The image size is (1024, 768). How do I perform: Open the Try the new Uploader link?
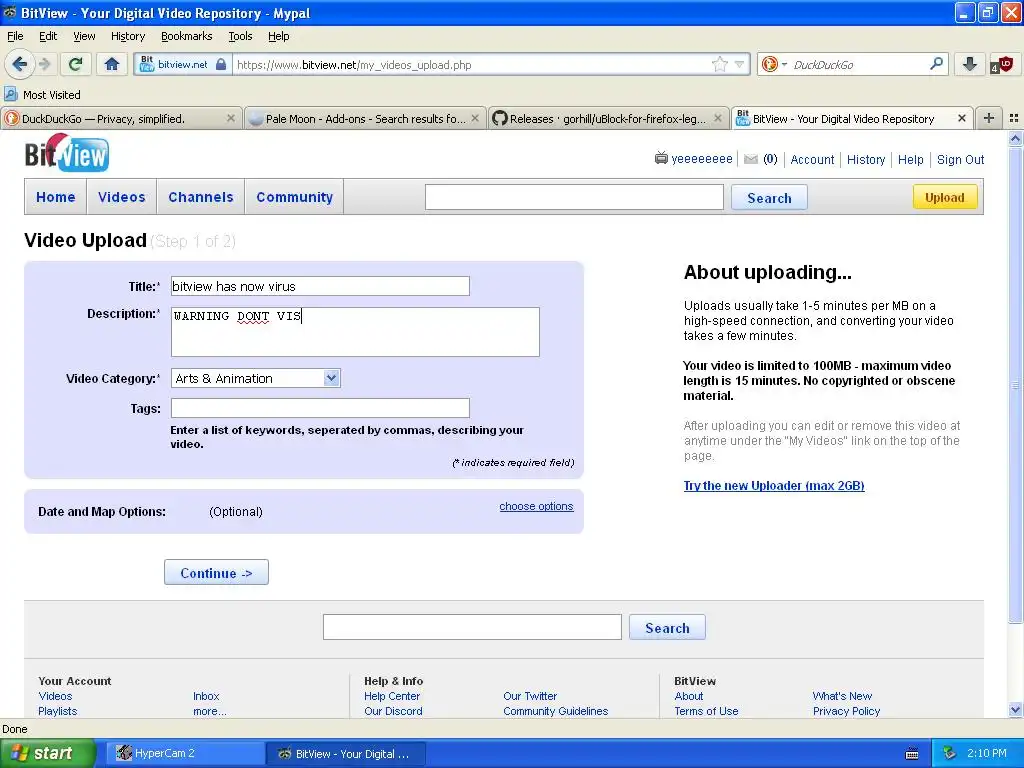tap(774, 485)
